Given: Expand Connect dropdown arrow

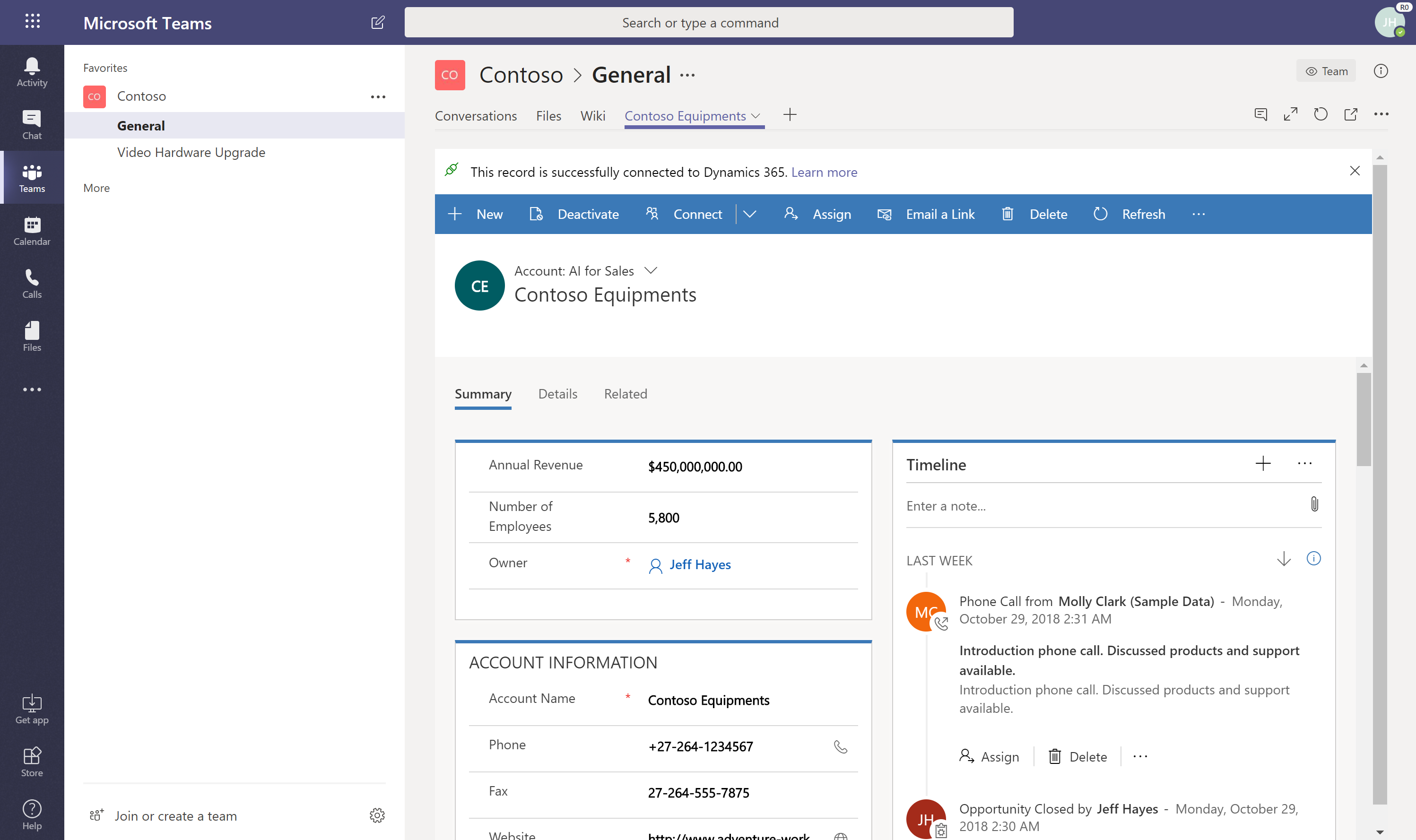Looking at the screenshot, I should click(749, 214).
